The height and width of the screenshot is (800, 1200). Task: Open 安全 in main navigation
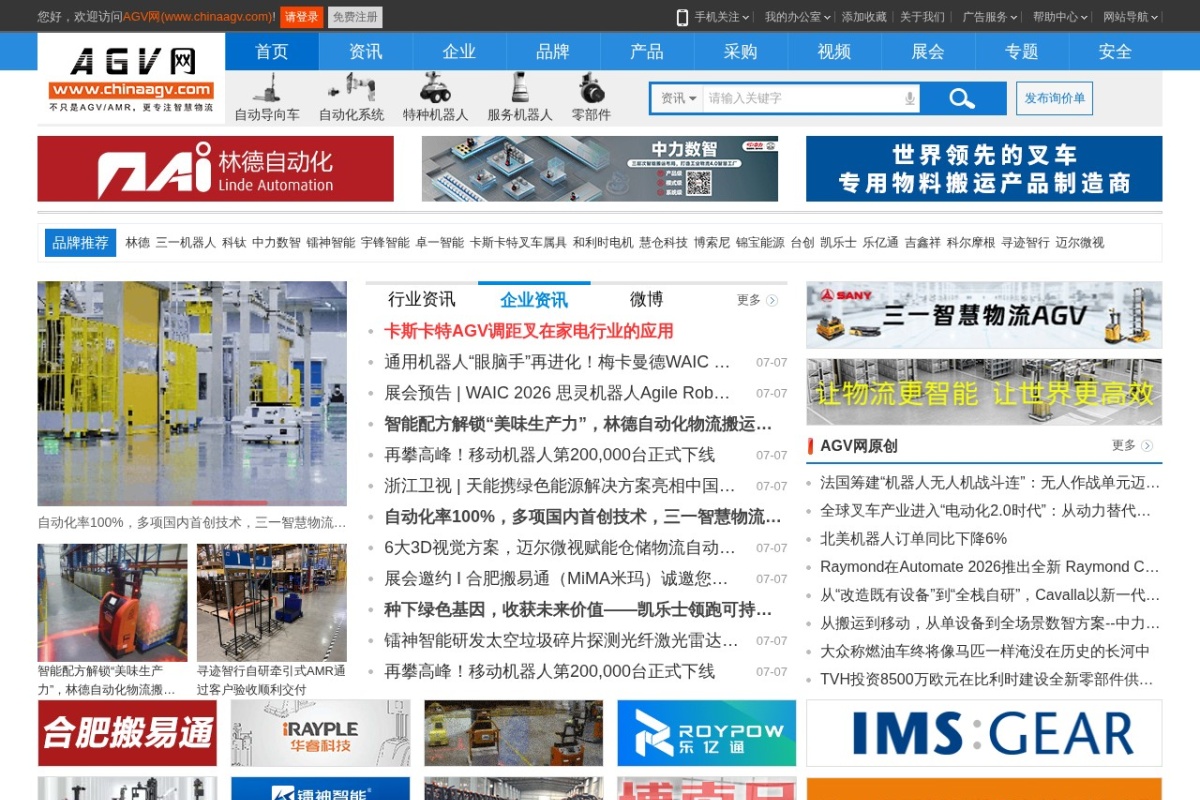click(1115, 51)
